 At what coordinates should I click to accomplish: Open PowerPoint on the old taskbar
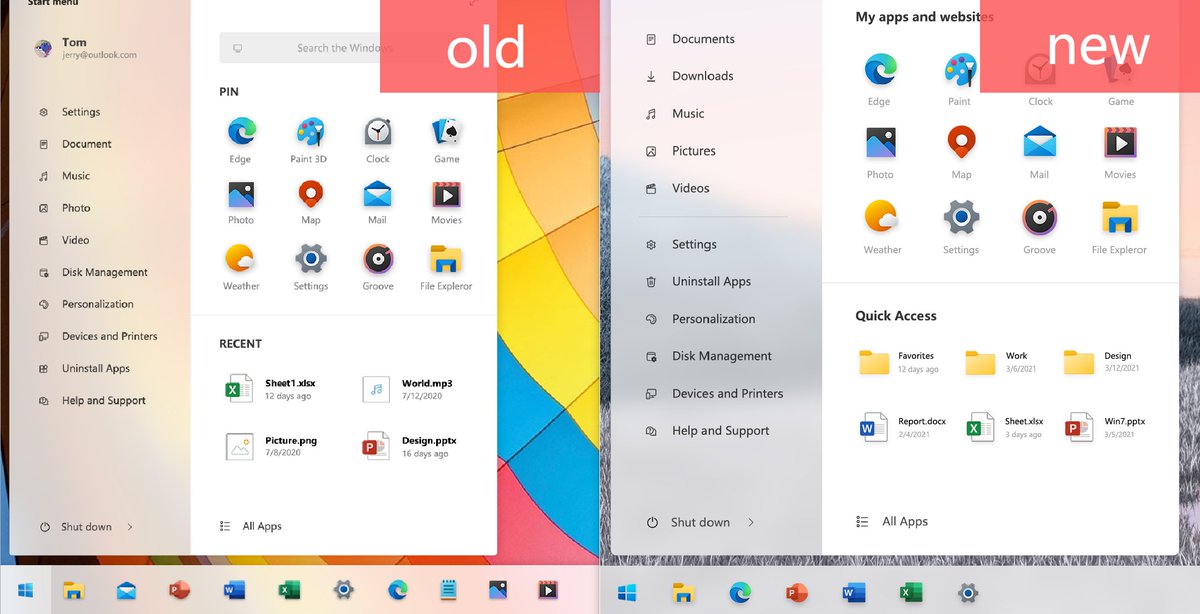180,590
